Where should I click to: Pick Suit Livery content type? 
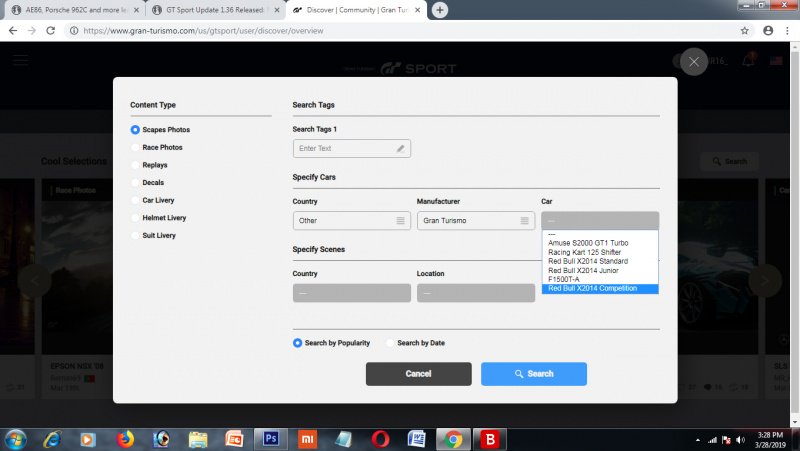pyautogui.click(x=153, y=235)
